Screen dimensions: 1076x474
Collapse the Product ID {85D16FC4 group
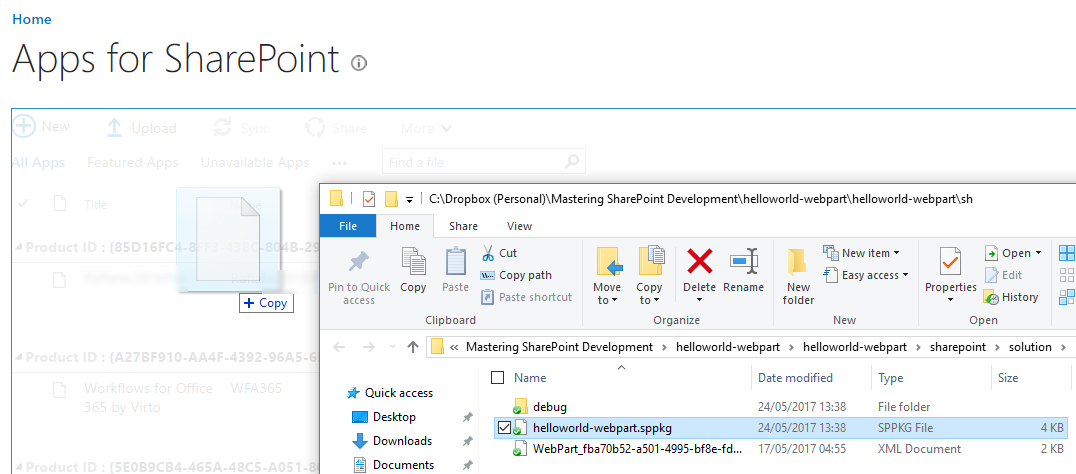pyautogui.click(x=19, y=248)
